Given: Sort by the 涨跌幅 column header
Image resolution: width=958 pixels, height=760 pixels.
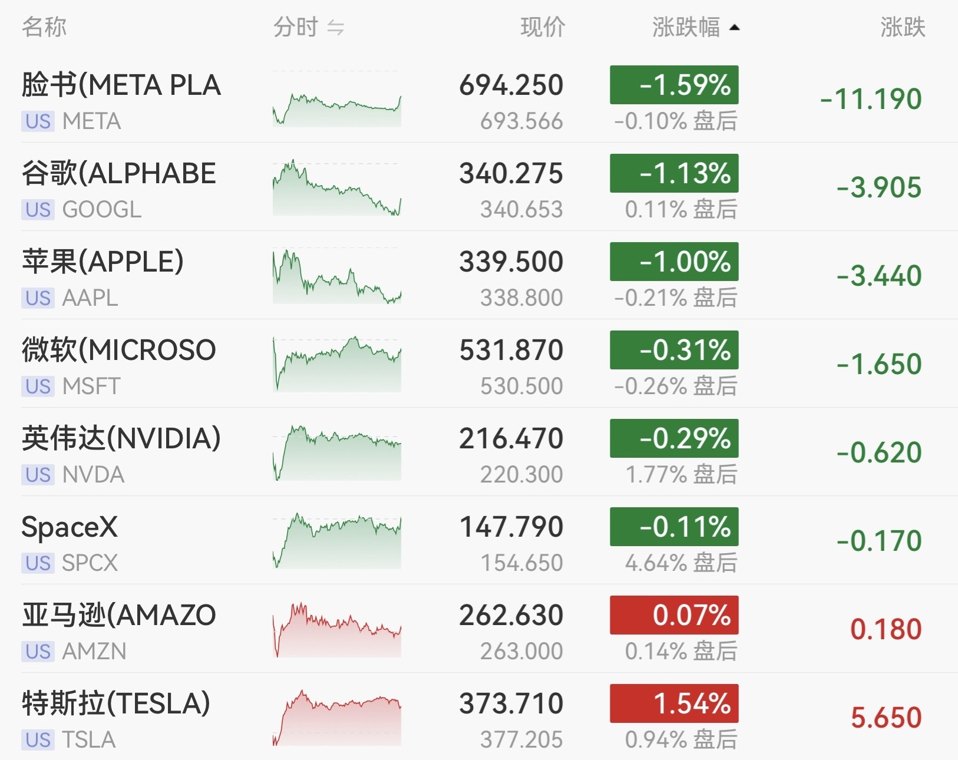Looking at the screenshot, I should 686,27.
